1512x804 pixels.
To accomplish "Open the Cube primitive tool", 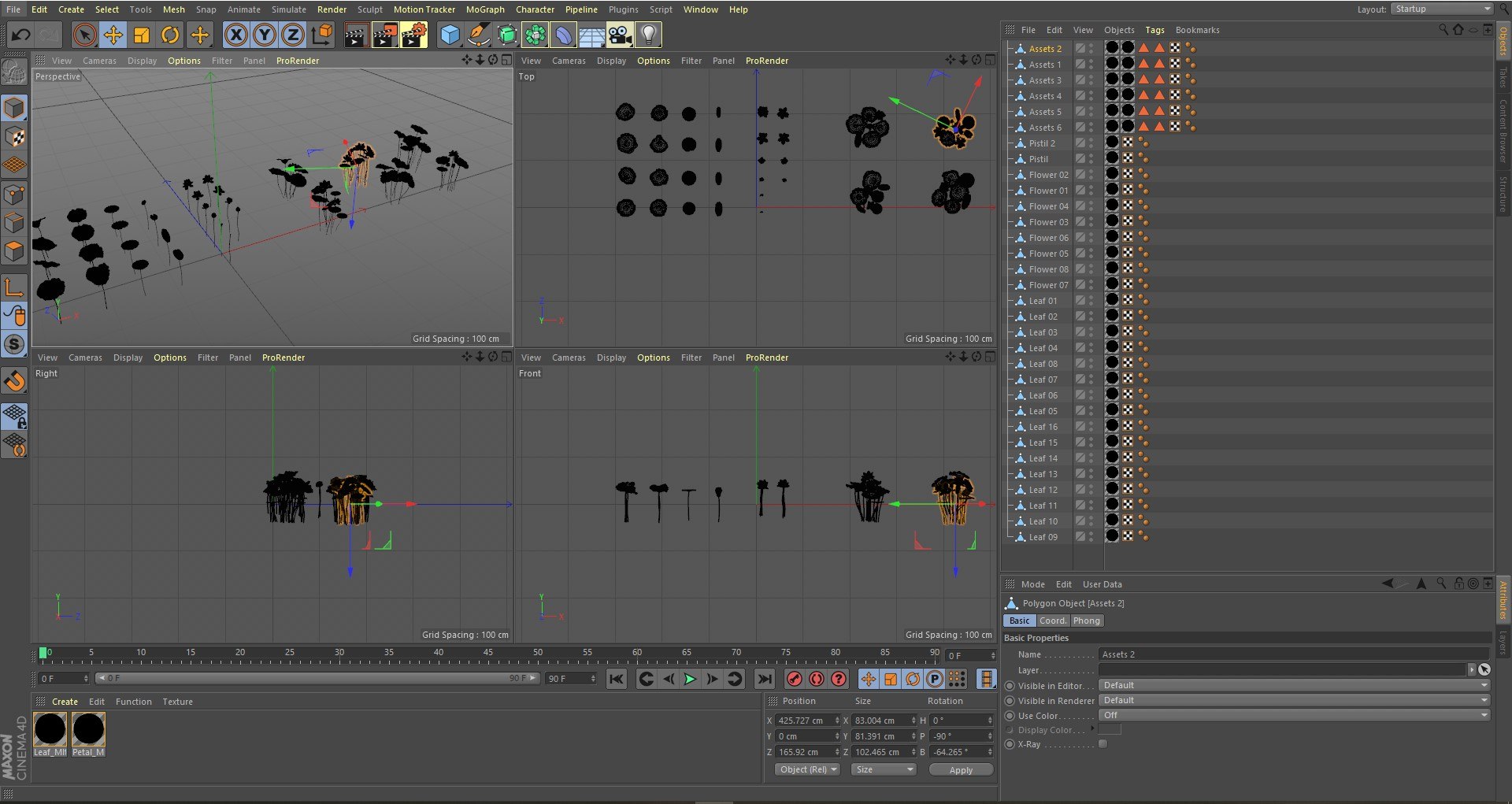I will pos(450,35).
